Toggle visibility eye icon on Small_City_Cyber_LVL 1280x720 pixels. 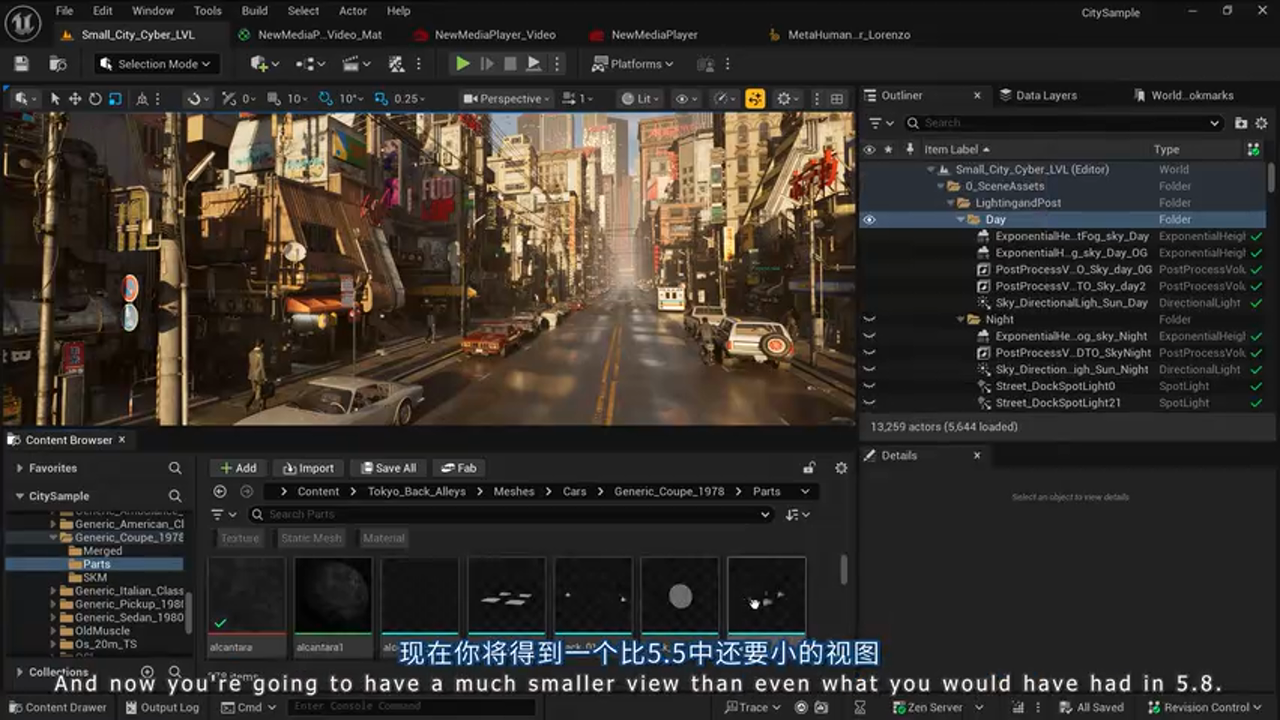click(869, 169)
